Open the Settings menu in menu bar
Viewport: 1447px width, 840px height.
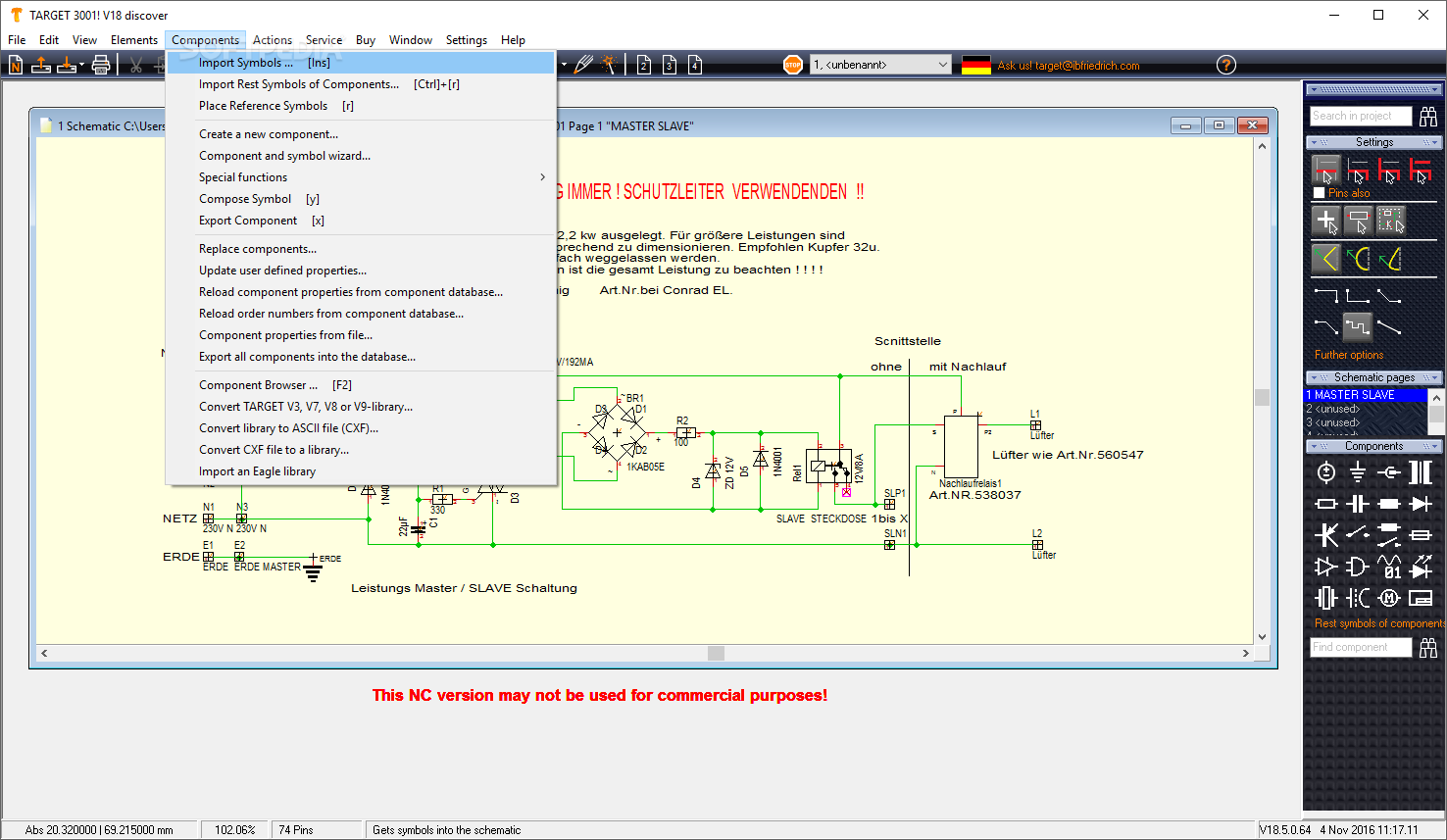point(467,40)
